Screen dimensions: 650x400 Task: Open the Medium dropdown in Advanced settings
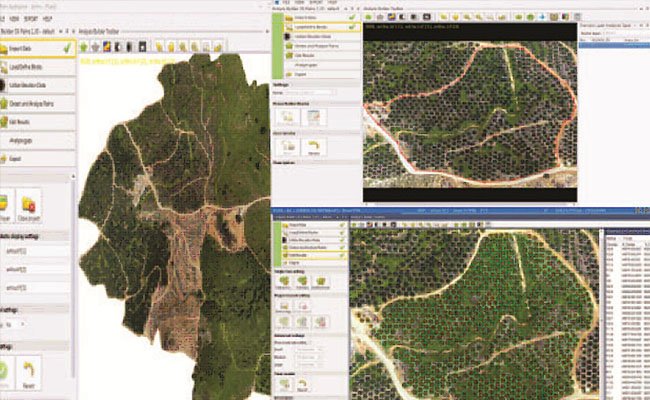(x=308, y=357)
